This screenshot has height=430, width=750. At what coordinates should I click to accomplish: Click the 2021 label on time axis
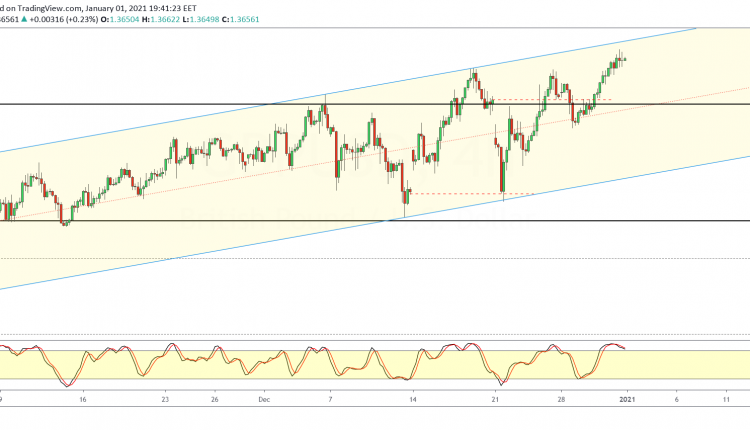(627, 399)
